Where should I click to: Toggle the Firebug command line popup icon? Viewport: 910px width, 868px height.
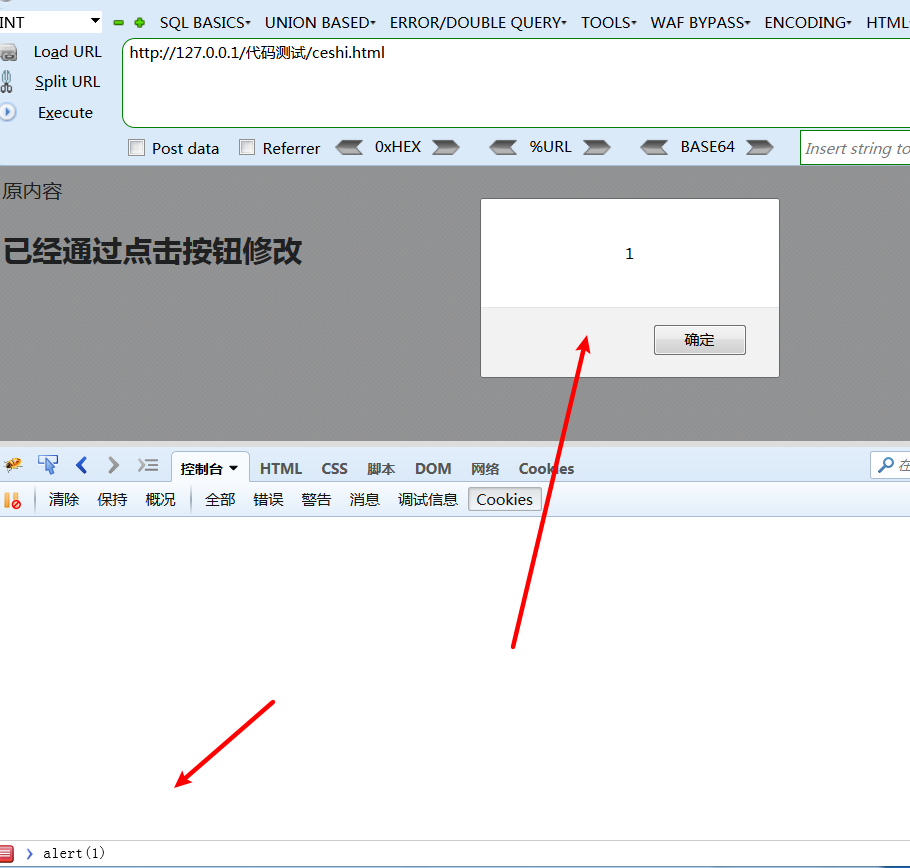(x=148, y=465)
